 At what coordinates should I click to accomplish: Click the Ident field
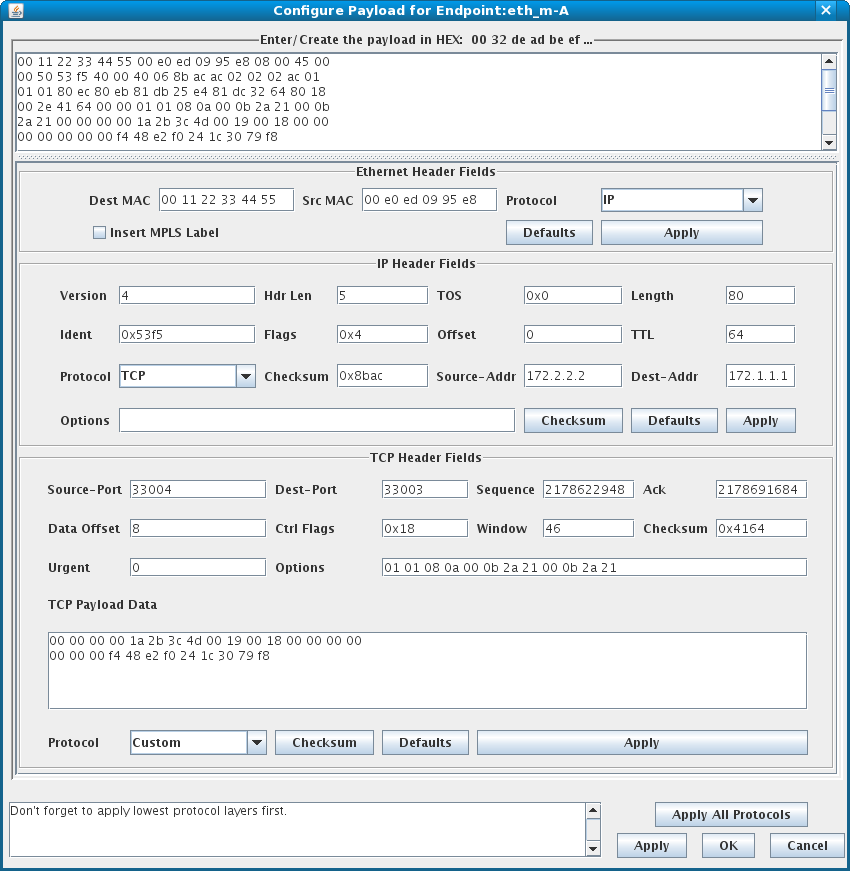tap(187, 334)
